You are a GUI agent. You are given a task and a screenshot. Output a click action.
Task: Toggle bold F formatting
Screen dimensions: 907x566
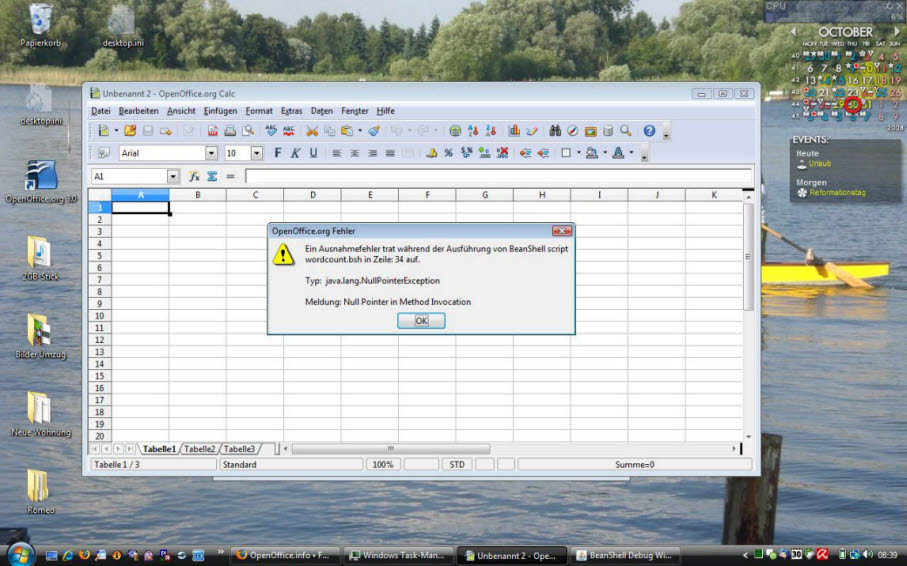278,153
